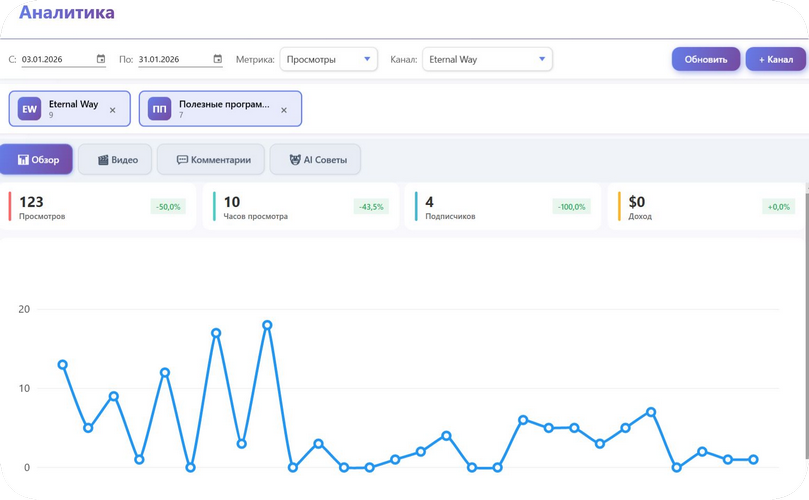Remove the Eternal Way channel chip
The width and height of the screenshot is (809, 500).
tap(112, 110)
